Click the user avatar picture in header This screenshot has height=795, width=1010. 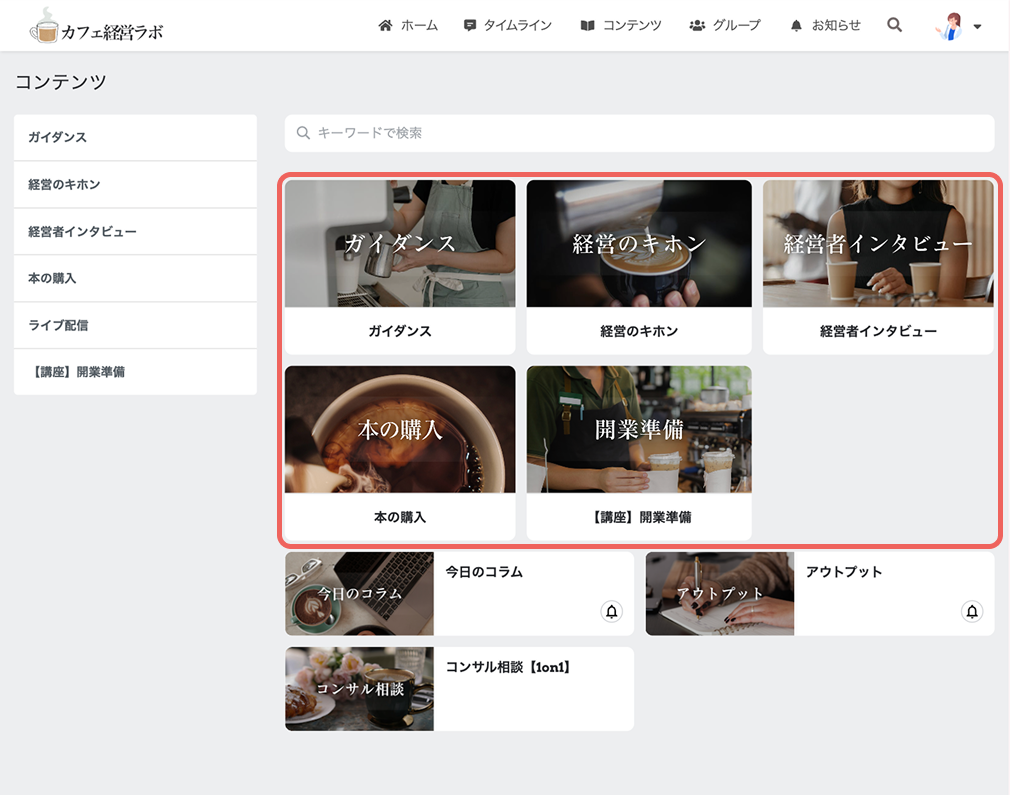[x=950, y=26]
